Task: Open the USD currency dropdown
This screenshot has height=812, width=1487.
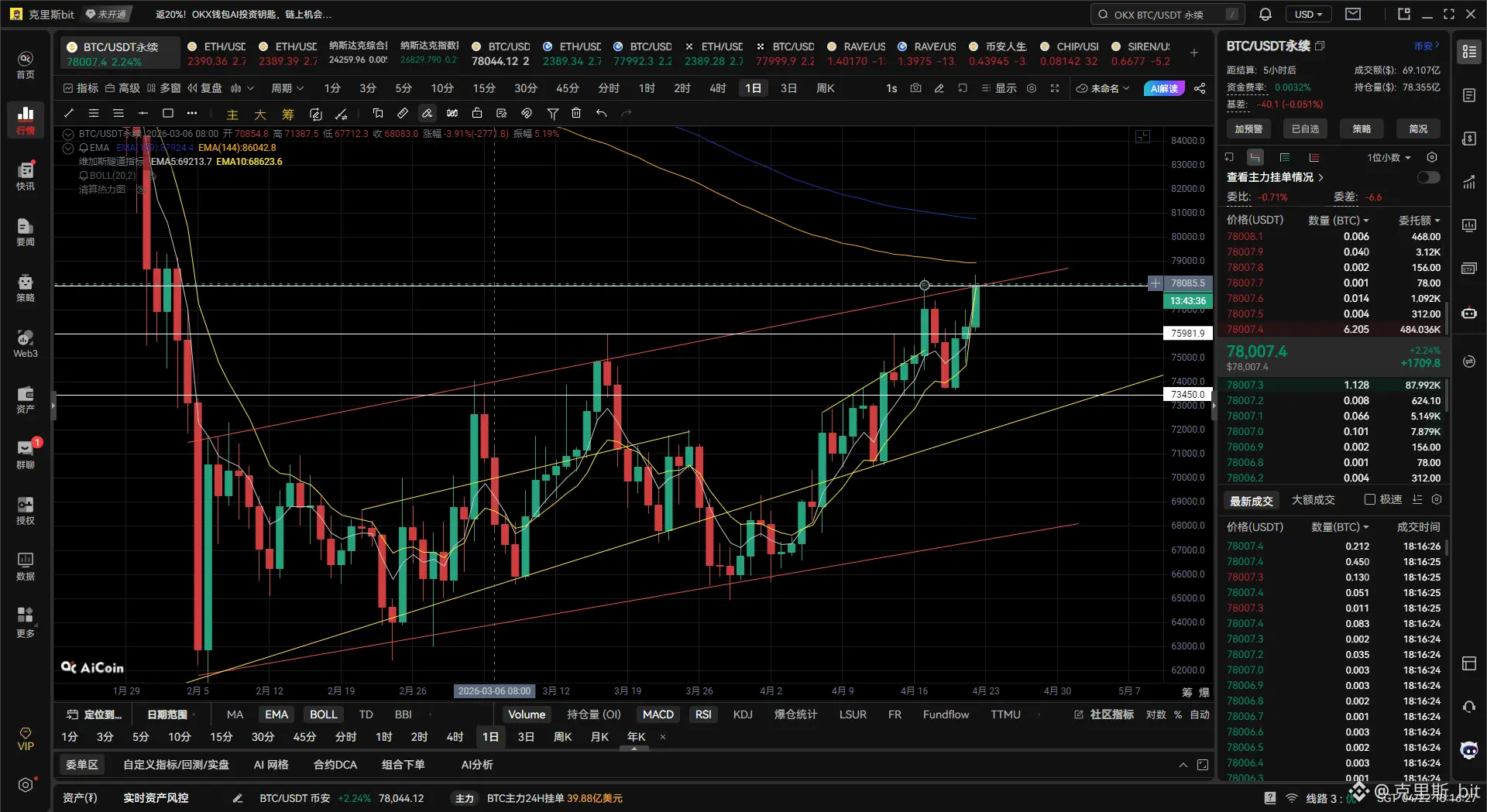Action: pyautogui.click(x=1308, y=14)
